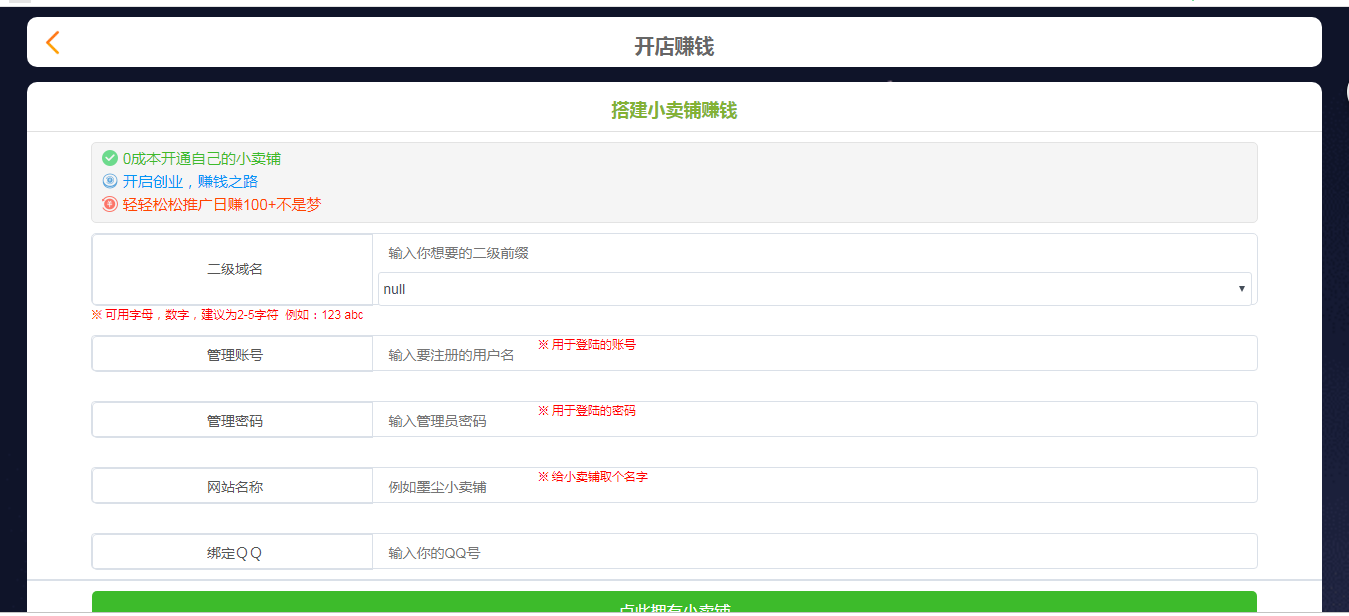Click red circle icon beside 轻轻松松推广

110,204
